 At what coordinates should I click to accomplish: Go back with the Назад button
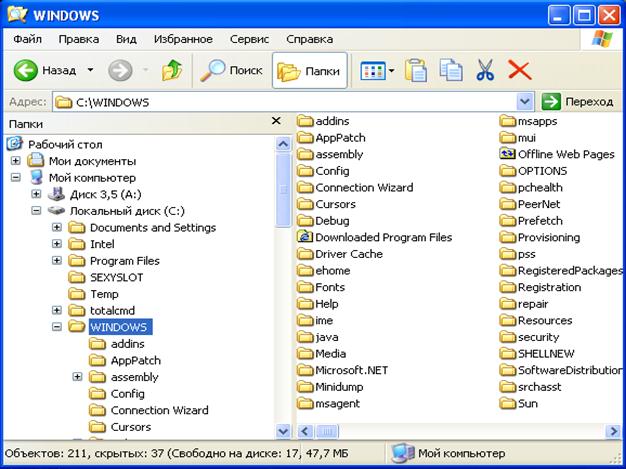(44, 71)
